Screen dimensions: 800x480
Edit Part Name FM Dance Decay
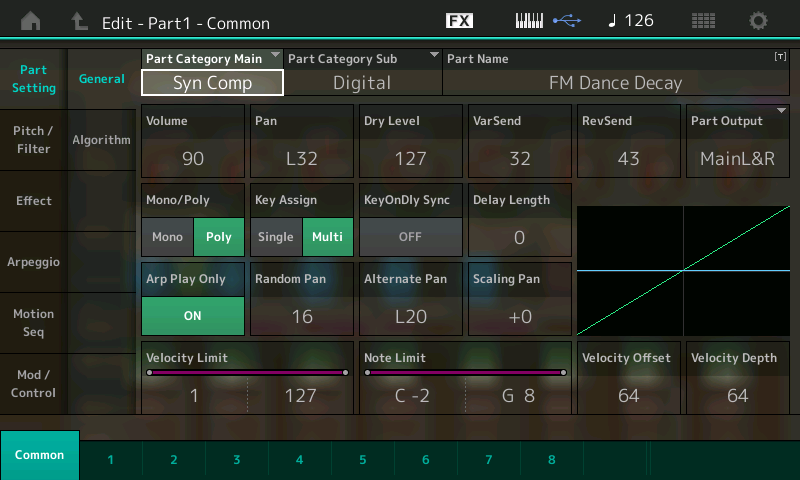click(616, 83)
